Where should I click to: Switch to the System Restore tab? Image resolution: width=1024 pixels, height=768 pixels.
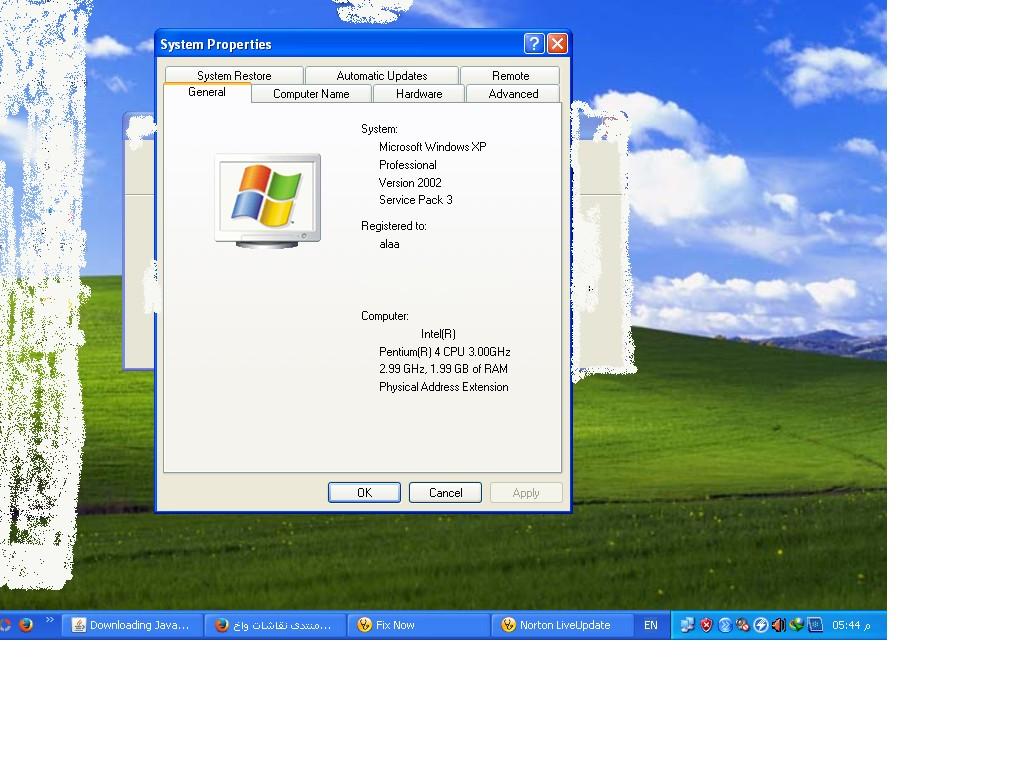click(x=234, y=75)
